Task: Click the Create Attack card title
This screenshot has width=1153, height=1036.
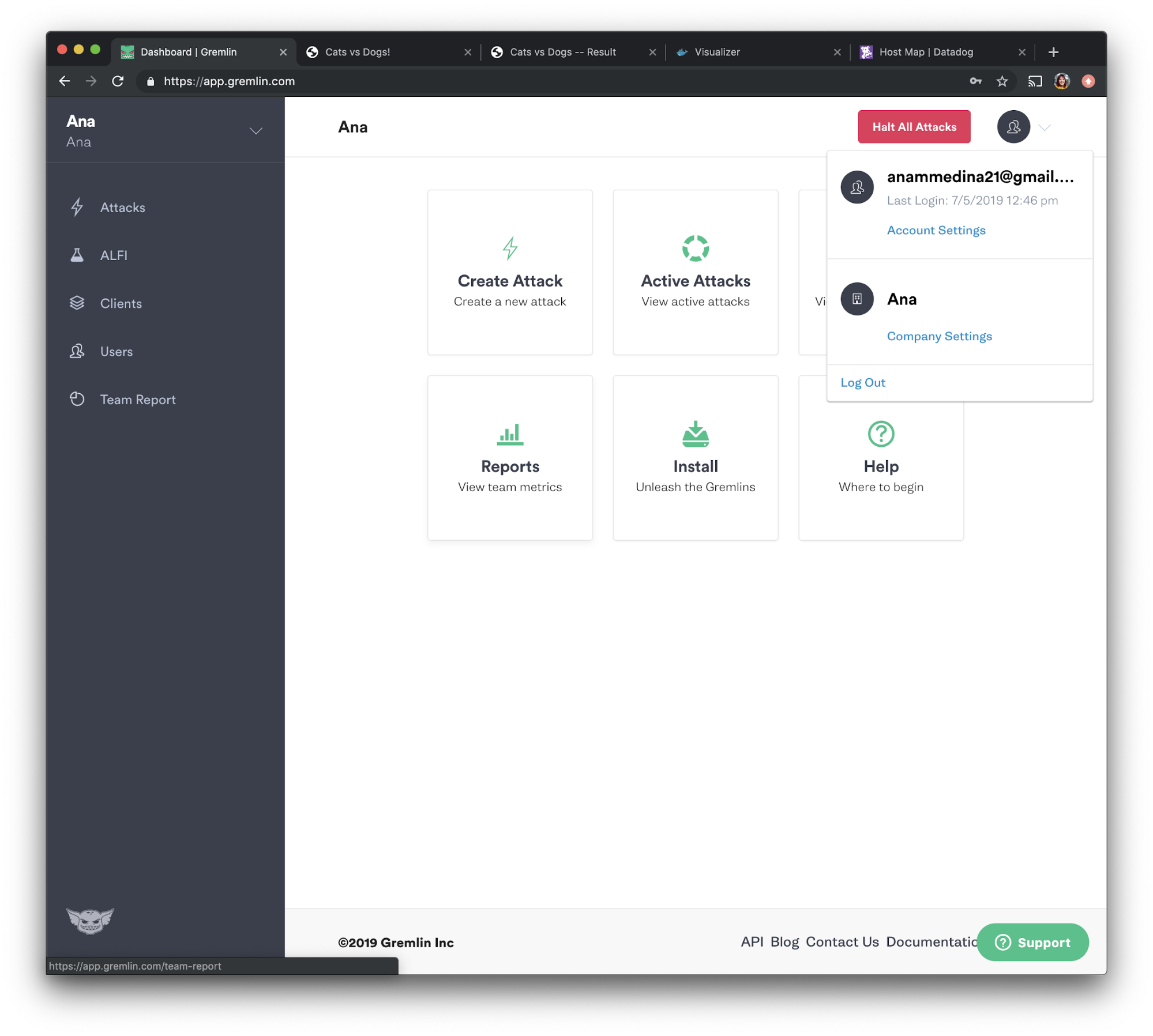Action: [x=510, y=281]
